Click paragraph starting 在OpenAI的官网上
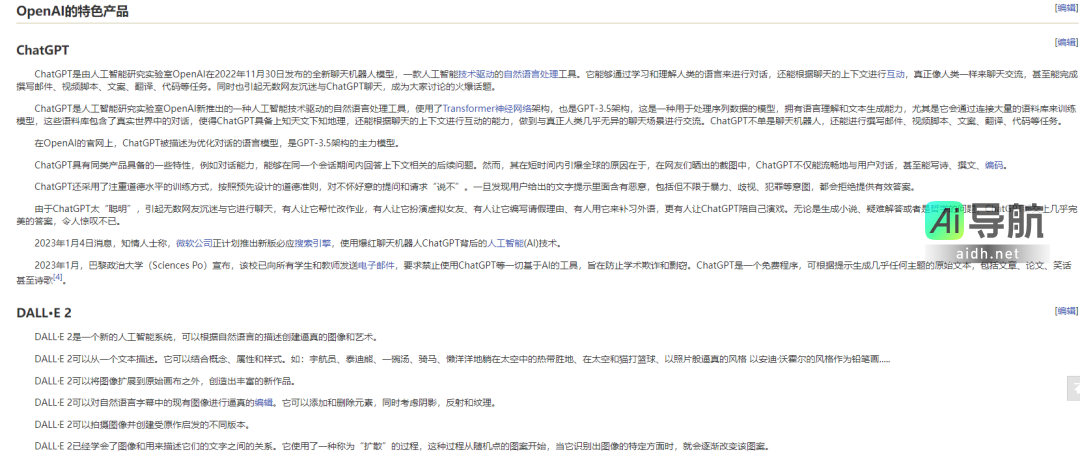The height and width of the screenshot is (465, 1080). coord(216,143)
